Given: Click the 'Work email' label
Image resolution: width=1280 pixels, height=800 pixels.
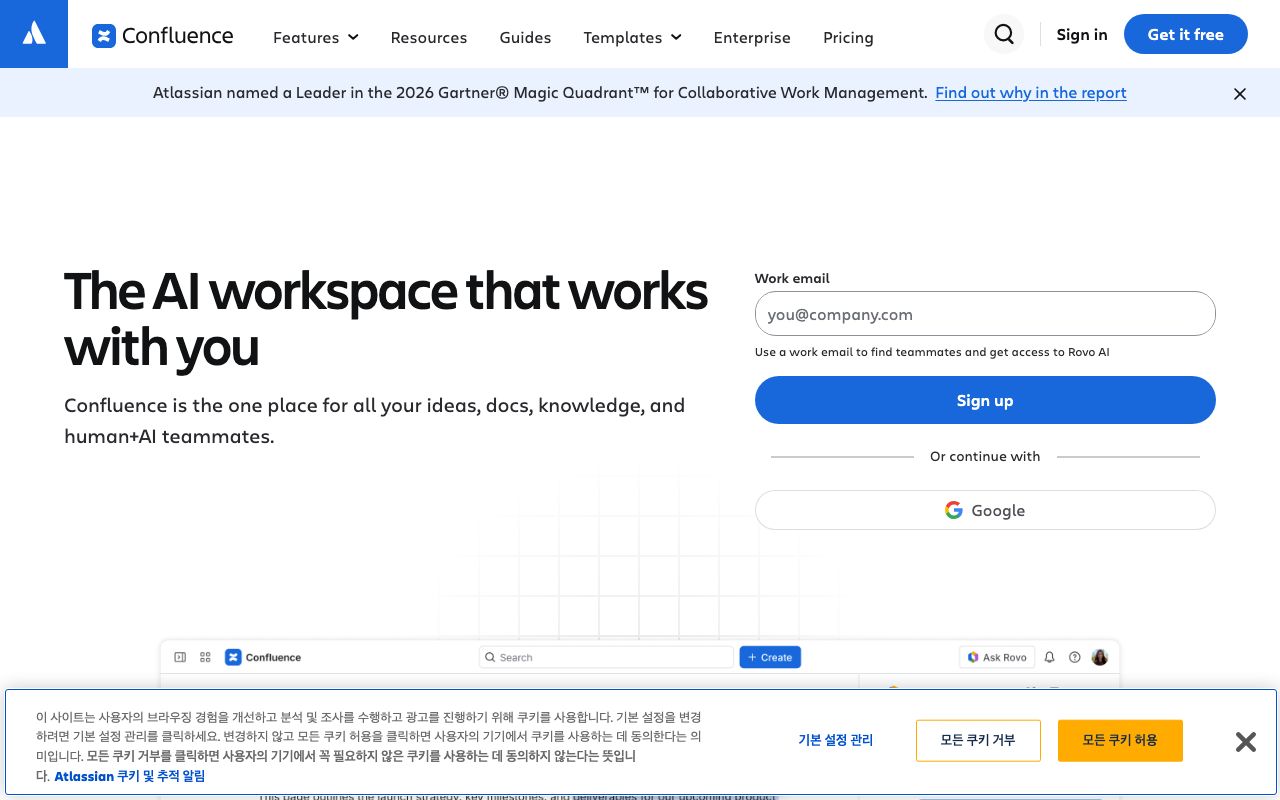Looking at the screenshot, I should (792, 278).
